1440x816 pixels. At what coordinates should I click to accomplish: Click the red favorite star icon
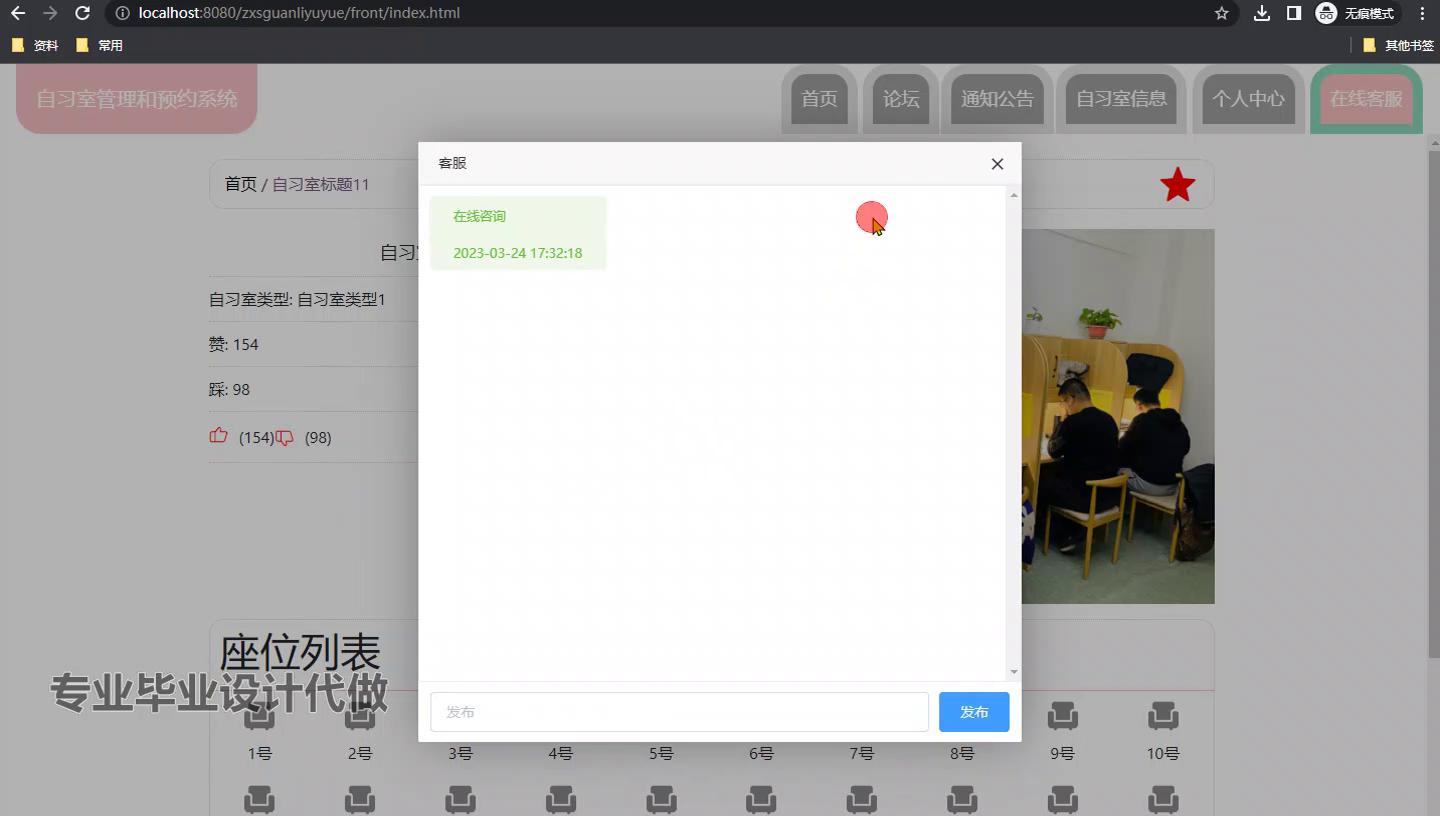pos(1177,185)
